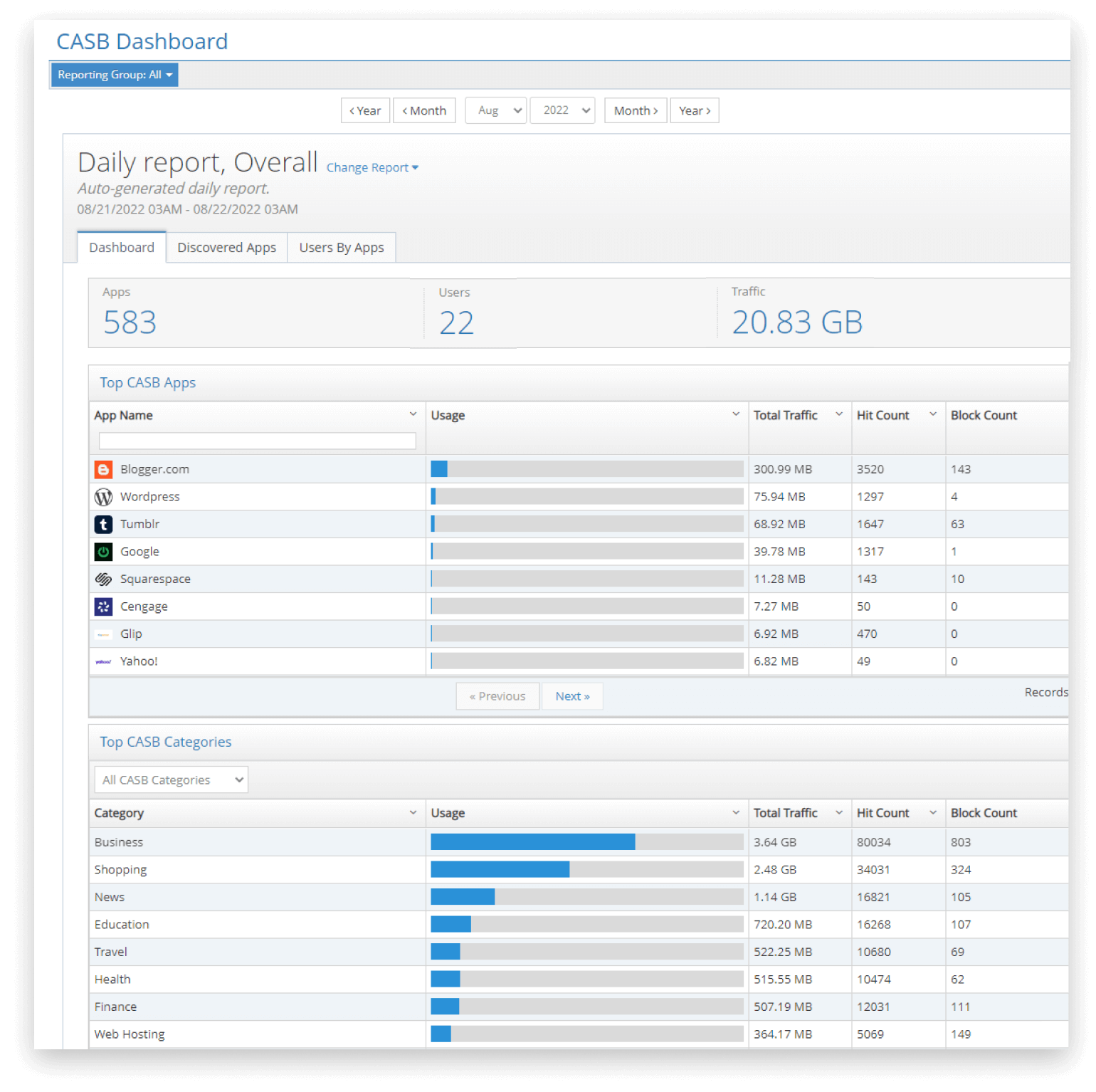Click the 583 Apps count
Image resolution: width=1096 pixels, height=1092 pixels.
pos(130,322)
